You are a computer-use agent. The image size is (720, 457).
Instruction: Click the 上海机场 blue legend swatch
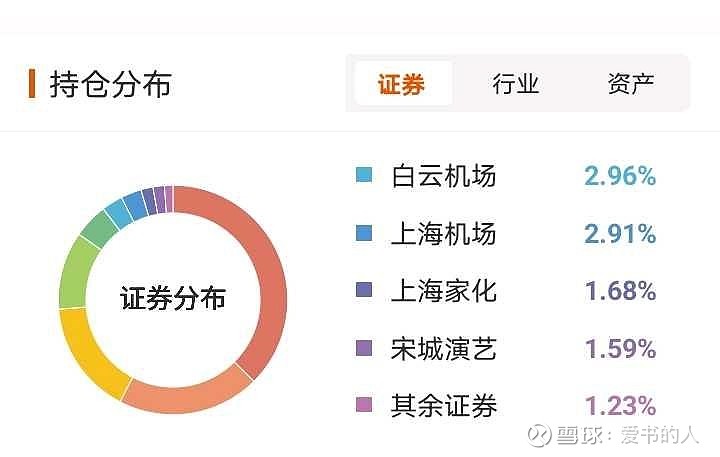pos(364,233)
